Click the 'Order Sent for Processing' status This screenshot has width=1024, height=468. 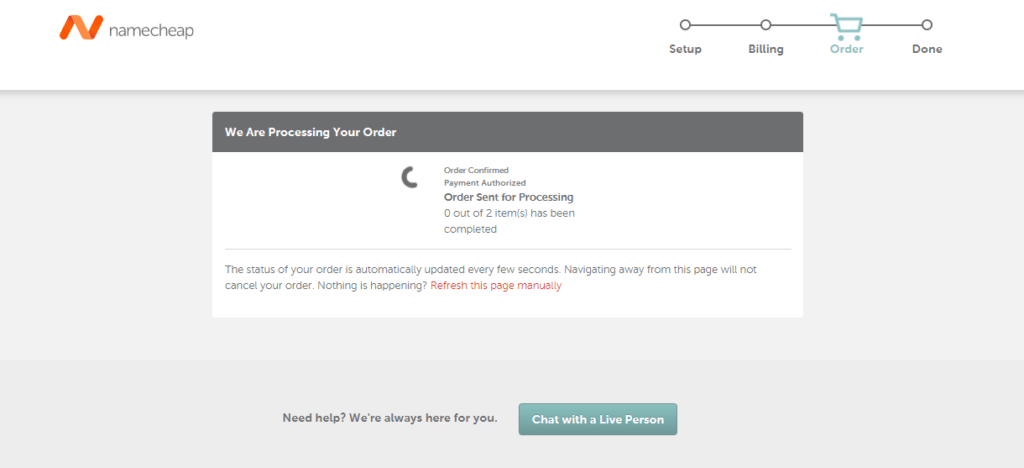click(x=508, y=197)
